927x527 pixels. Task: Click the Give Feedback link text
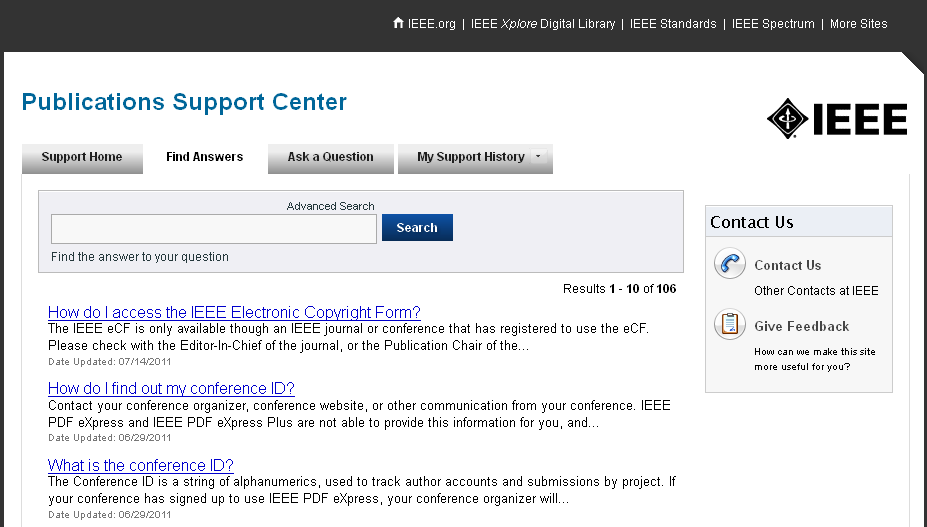[x=801, y=326]
